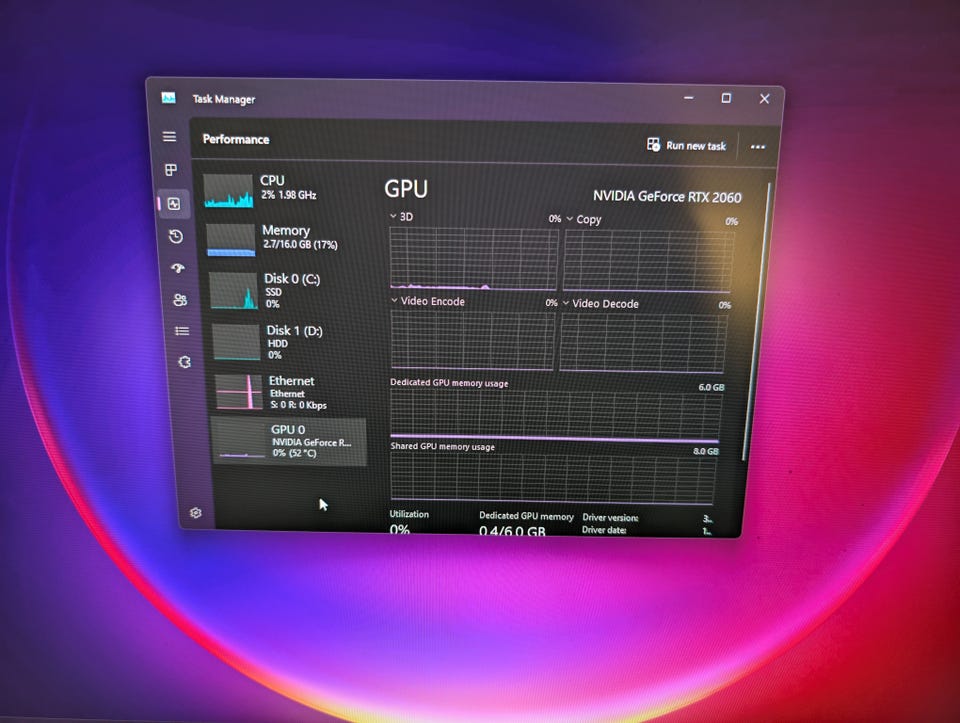Click the Disk 1 activity thumbnail graph
Image resolution: width=960 pixels, height=723 pixels.
(x=236, y=342)
